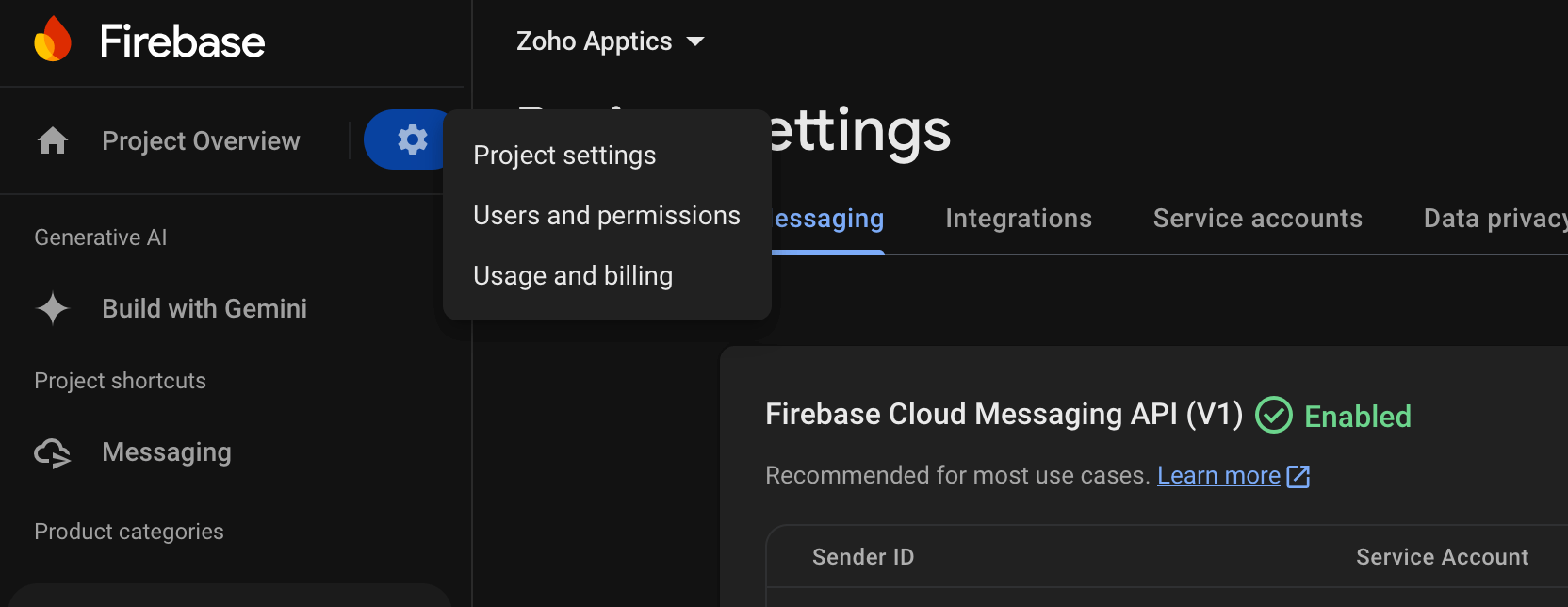1568x607 pixels.
Task: Open Build with Gemini sidebar item
Action: (204, 309)
